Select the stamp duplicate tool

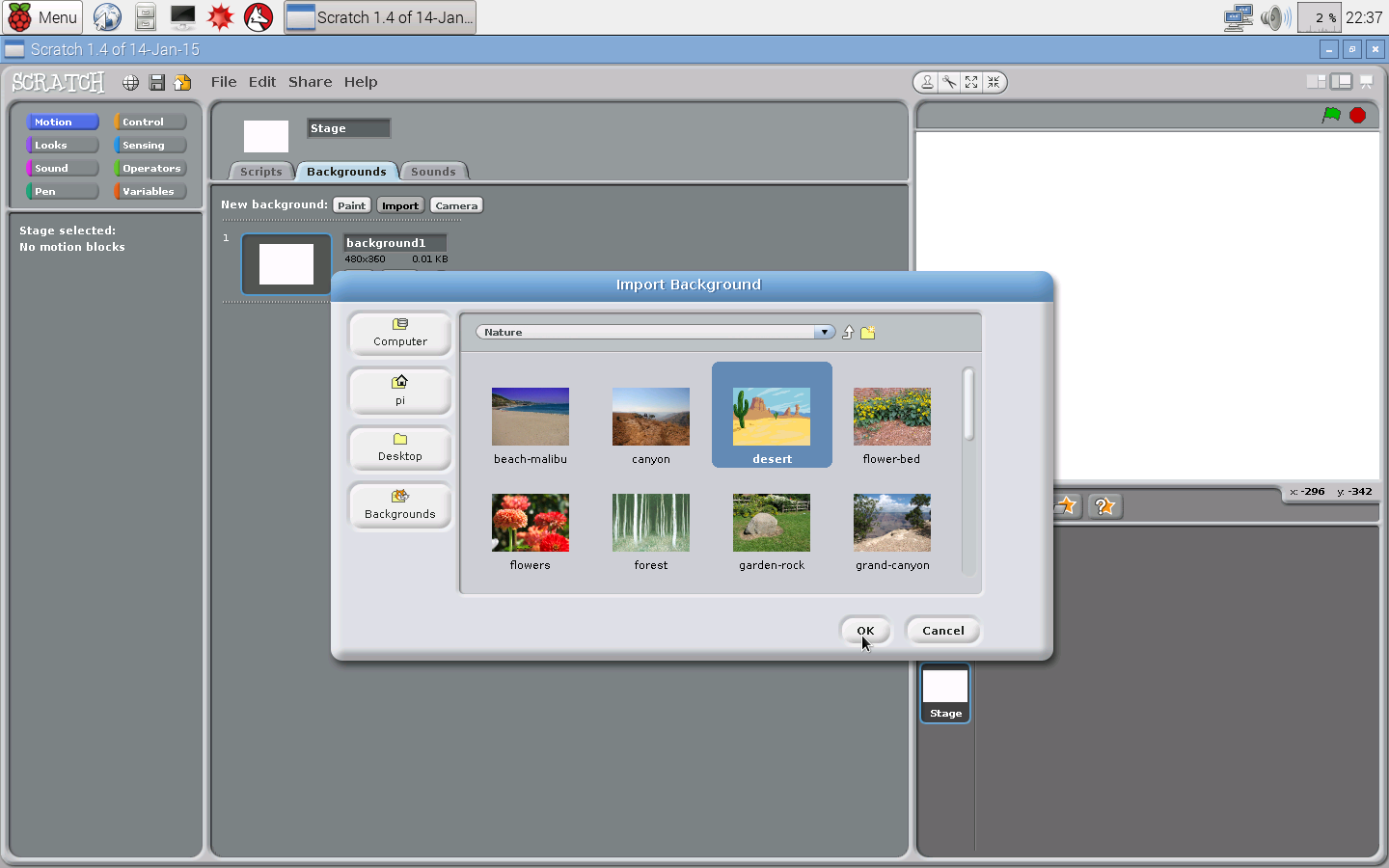[927, 82]
